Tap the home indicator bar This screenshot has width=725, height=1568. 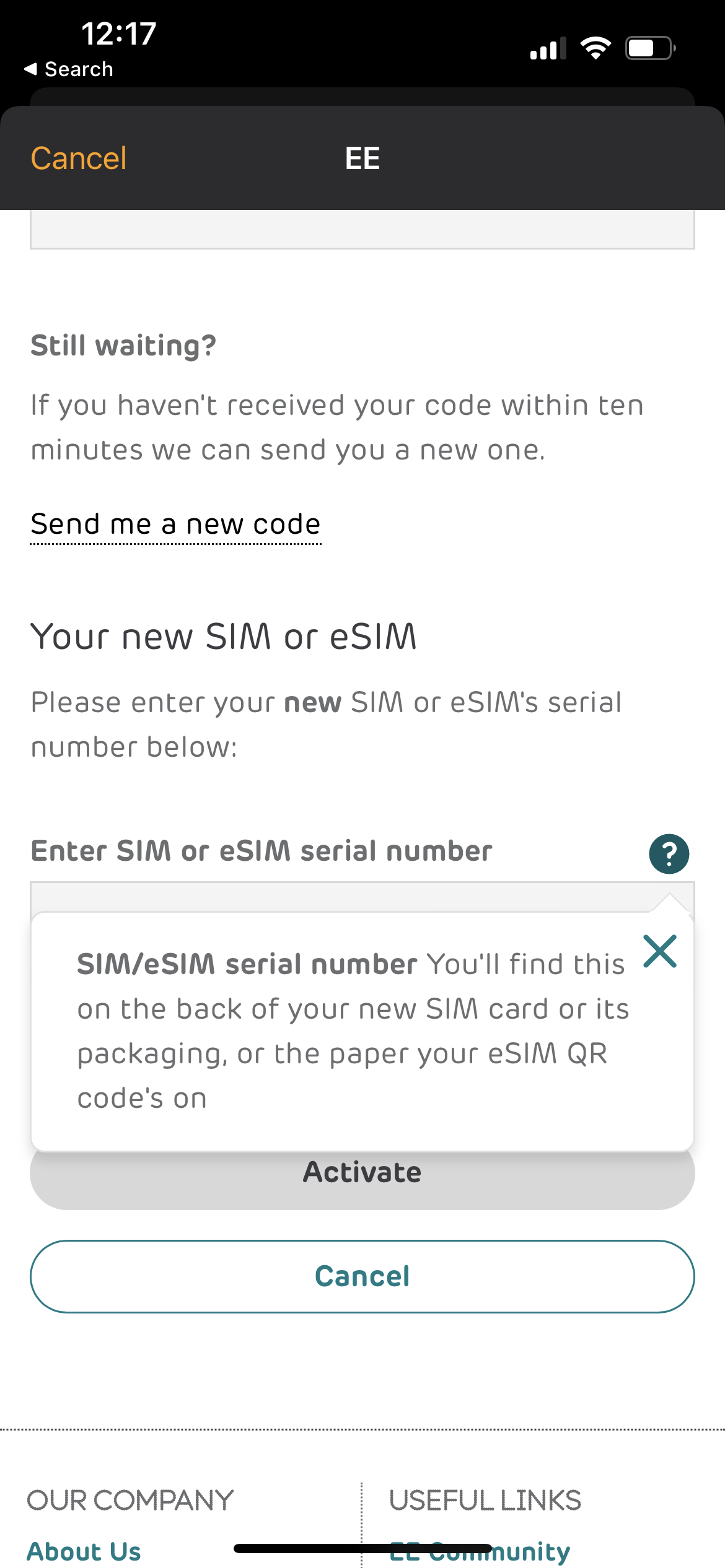coord(362,1548)
